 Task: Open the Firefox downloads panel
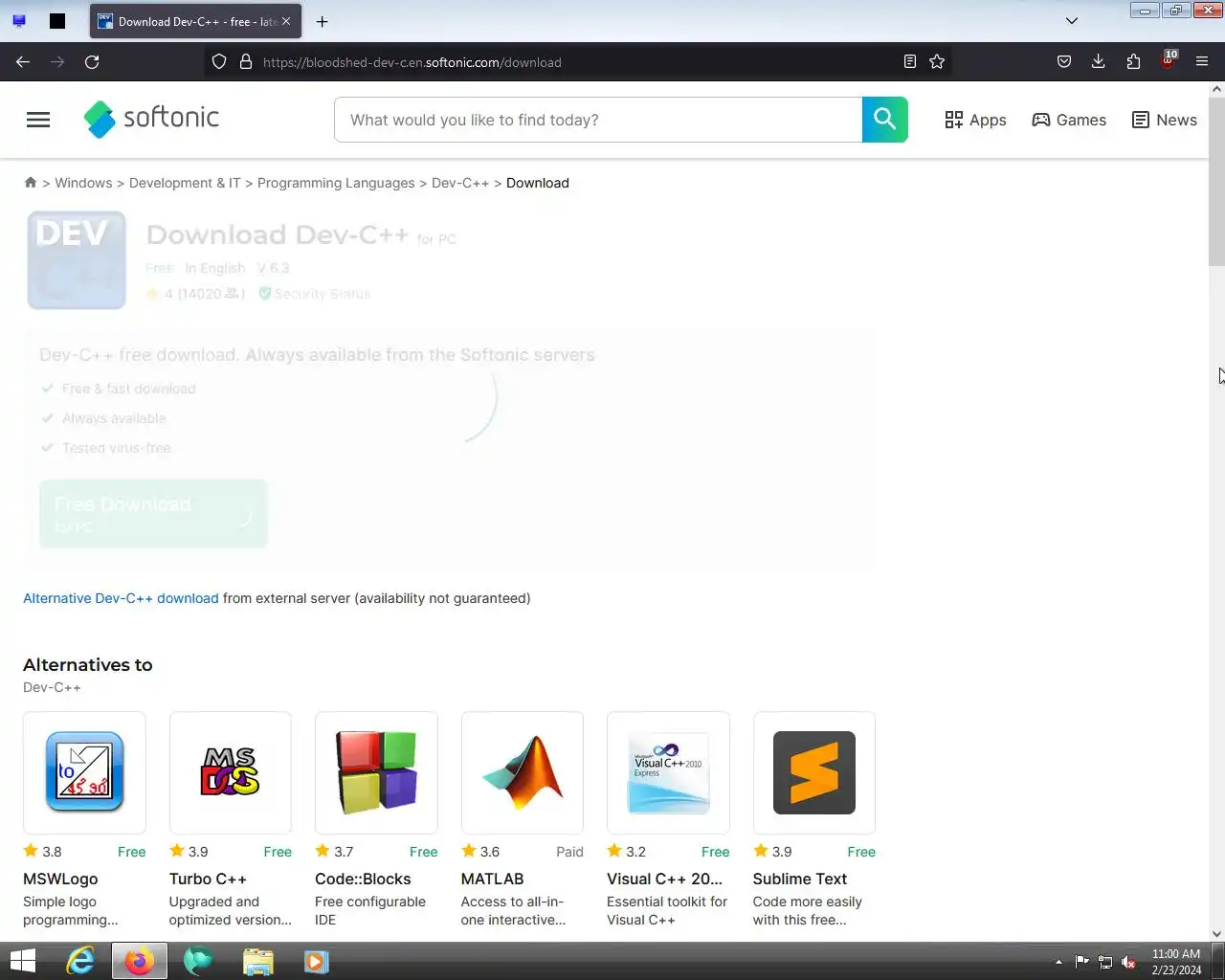click(x=1099, y=62)
